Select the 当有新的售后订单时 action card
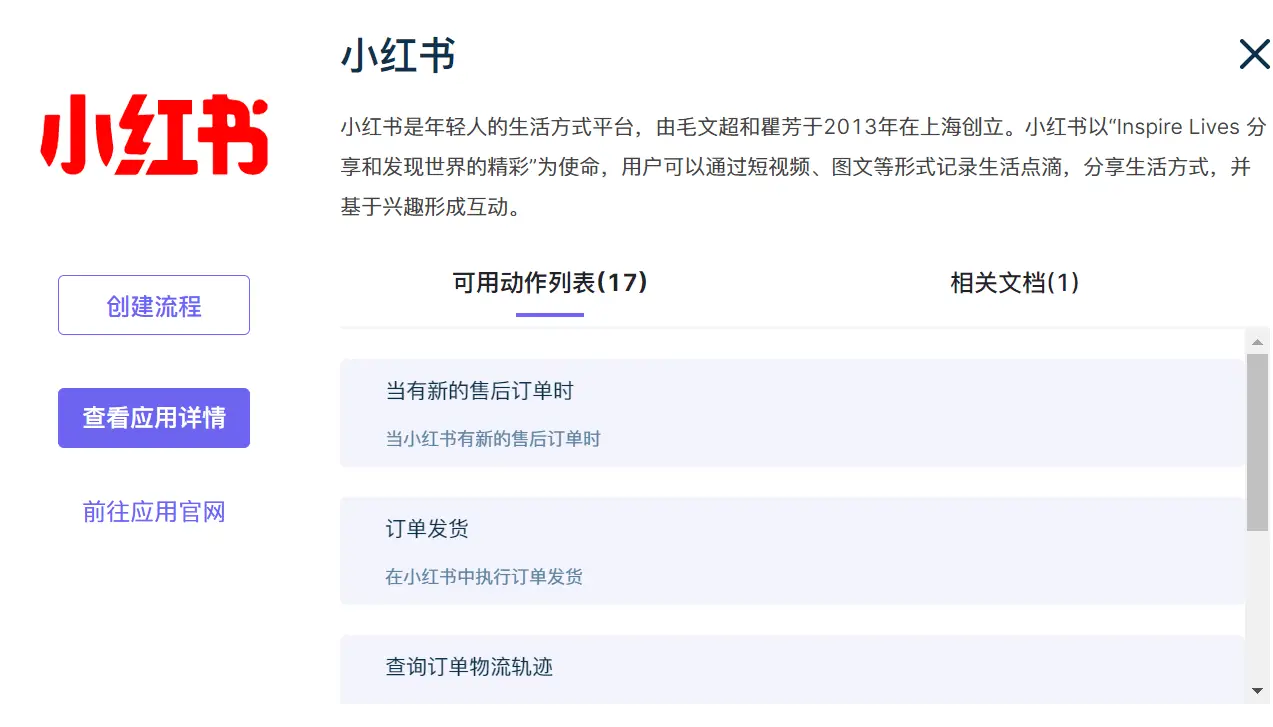The height and width of the screenshot is (727, 1273). (792, 413)
